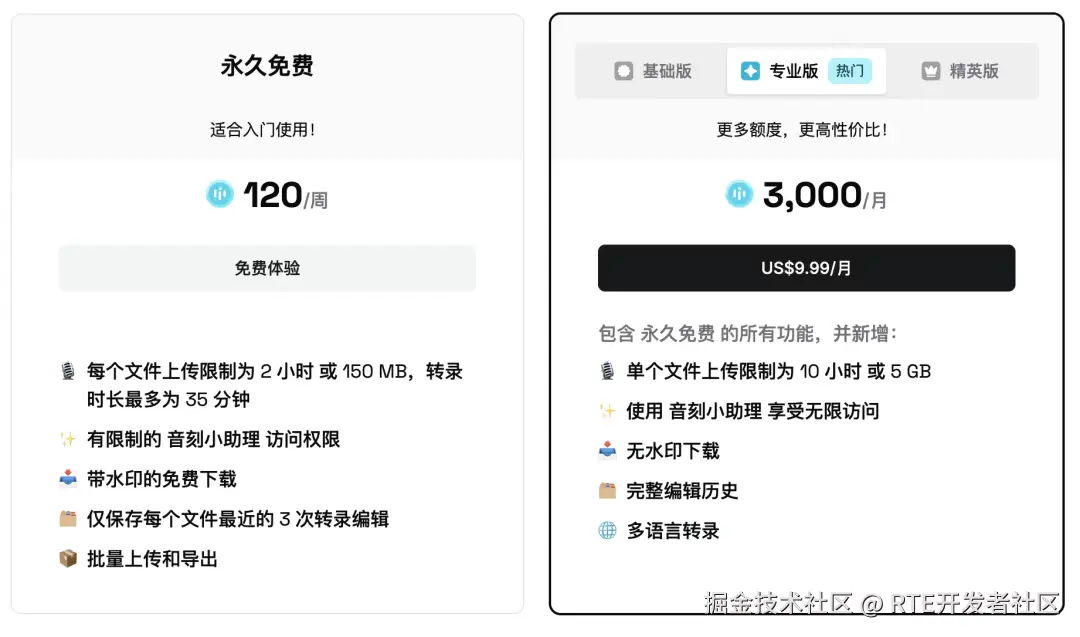Screen dimensions: 1080x637
Task: Click the gray icon beside 基础版
Action: click(624, 71)
